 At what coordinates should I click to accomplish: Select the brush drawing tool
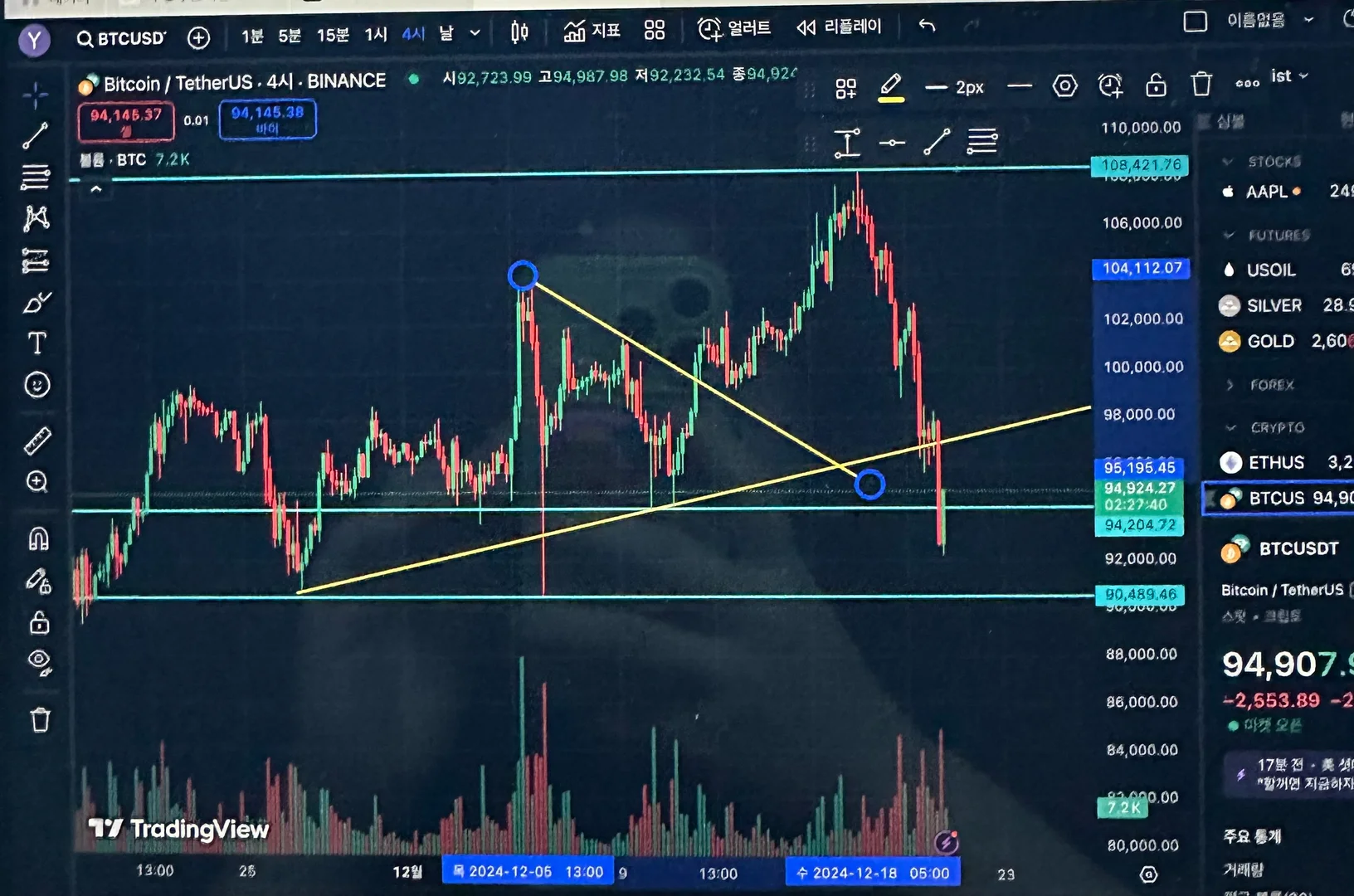click(x=37, y=303)
